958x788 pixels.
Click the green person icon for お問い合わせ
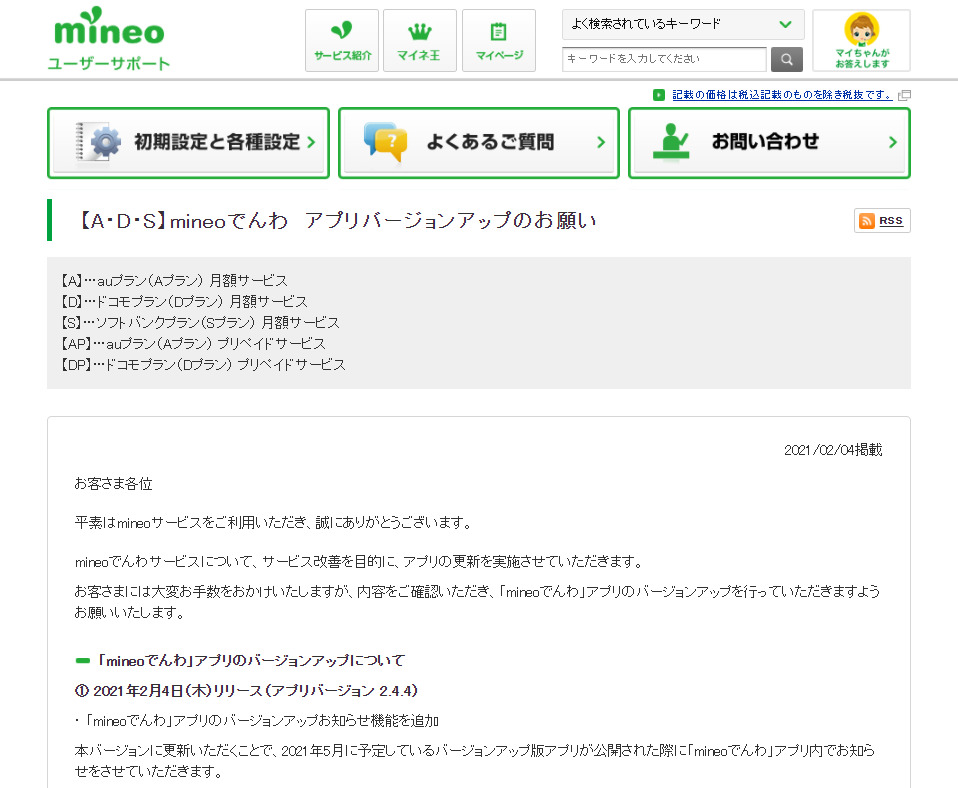point(671,143)
